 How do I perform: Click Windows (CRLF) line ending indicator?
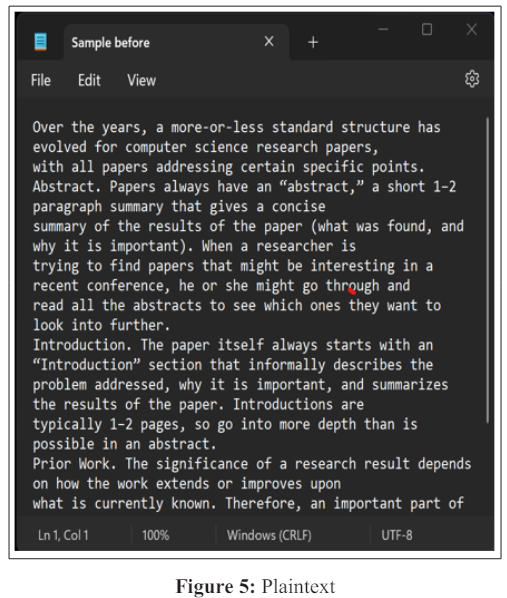pyautogui.click(x=269, y=535)
